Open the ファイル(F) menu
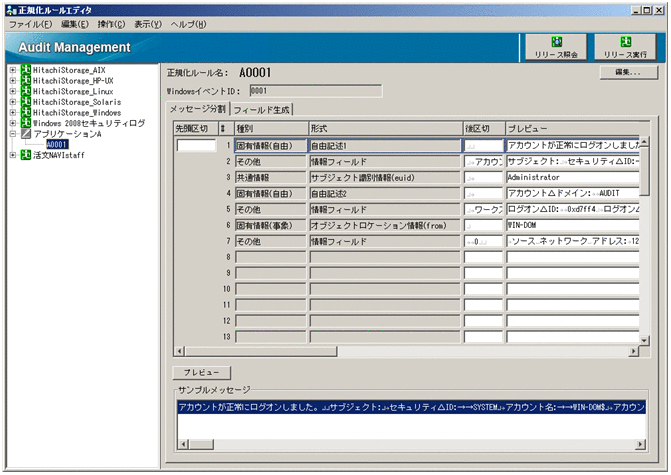 [32, 23]
